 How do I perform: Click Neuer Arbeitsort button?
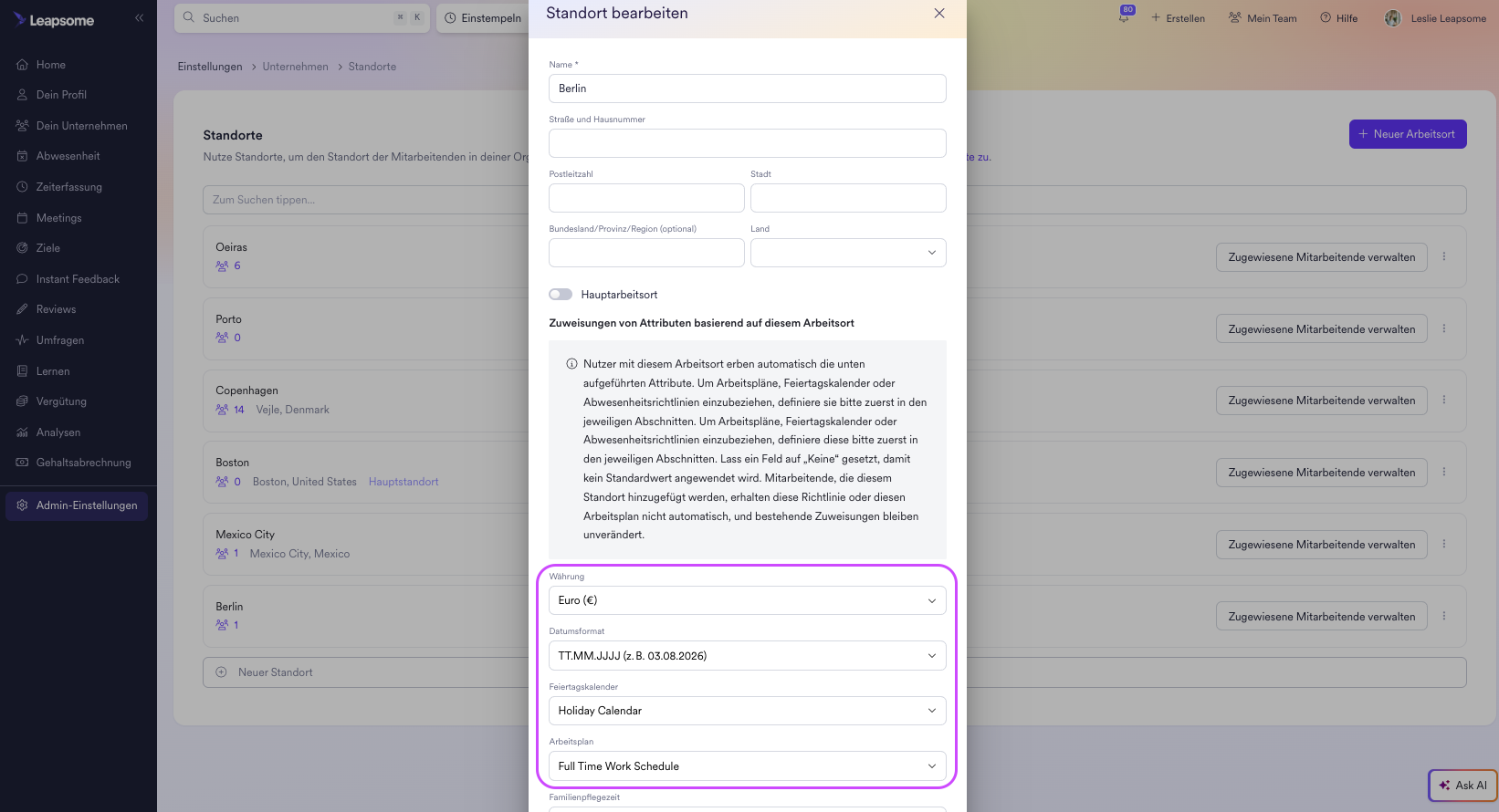click(x=1408, y=134)
